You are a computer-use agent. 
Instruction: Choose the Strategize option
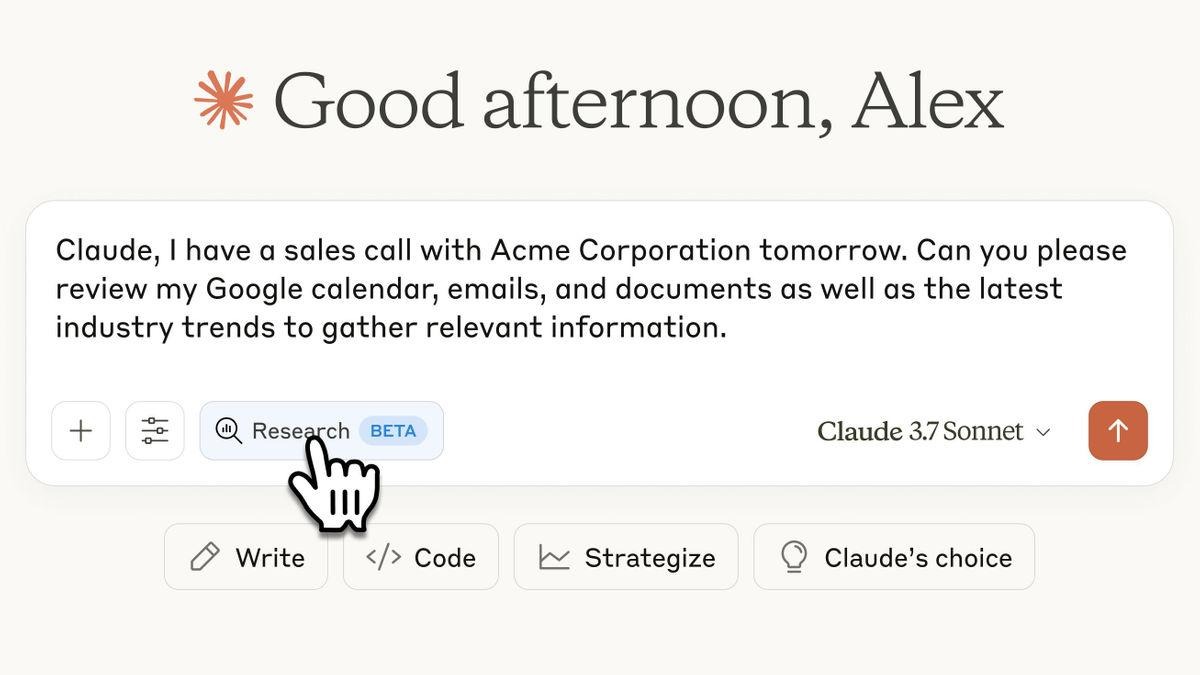[626, 555]
